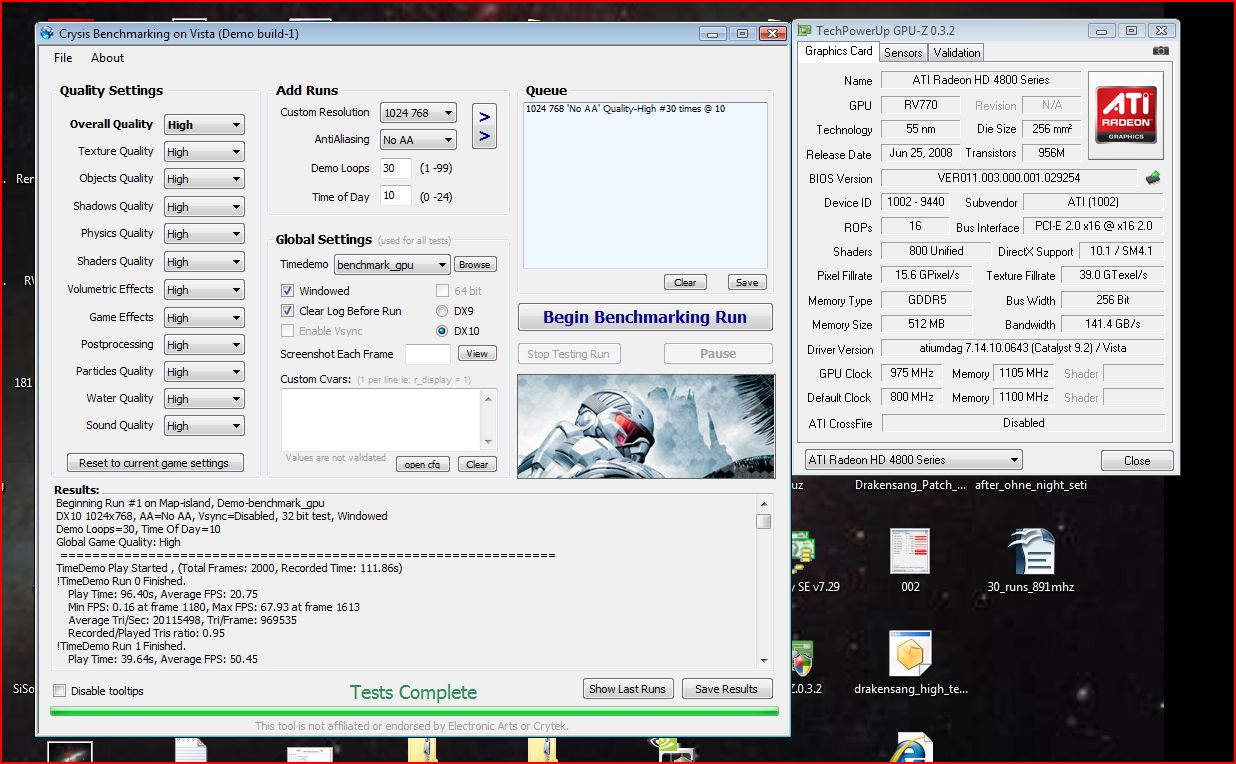This screenshot has width=1236, height=764.
Task: Switch to GPU-Z Graphics Card tab
Action: coord(838,51)
